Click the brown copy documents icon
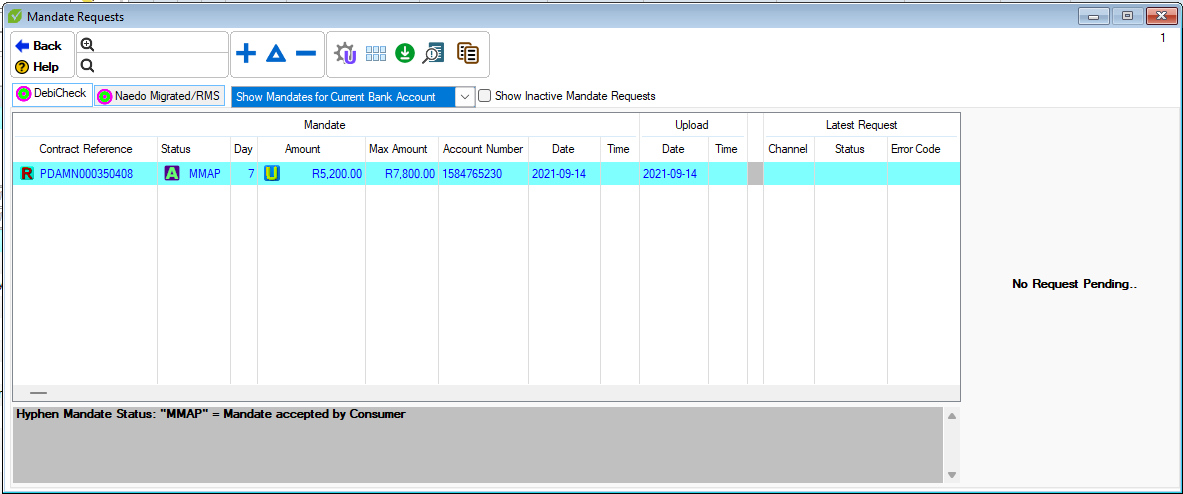The width and height of the screenshot is (1183, 494). 467,54
